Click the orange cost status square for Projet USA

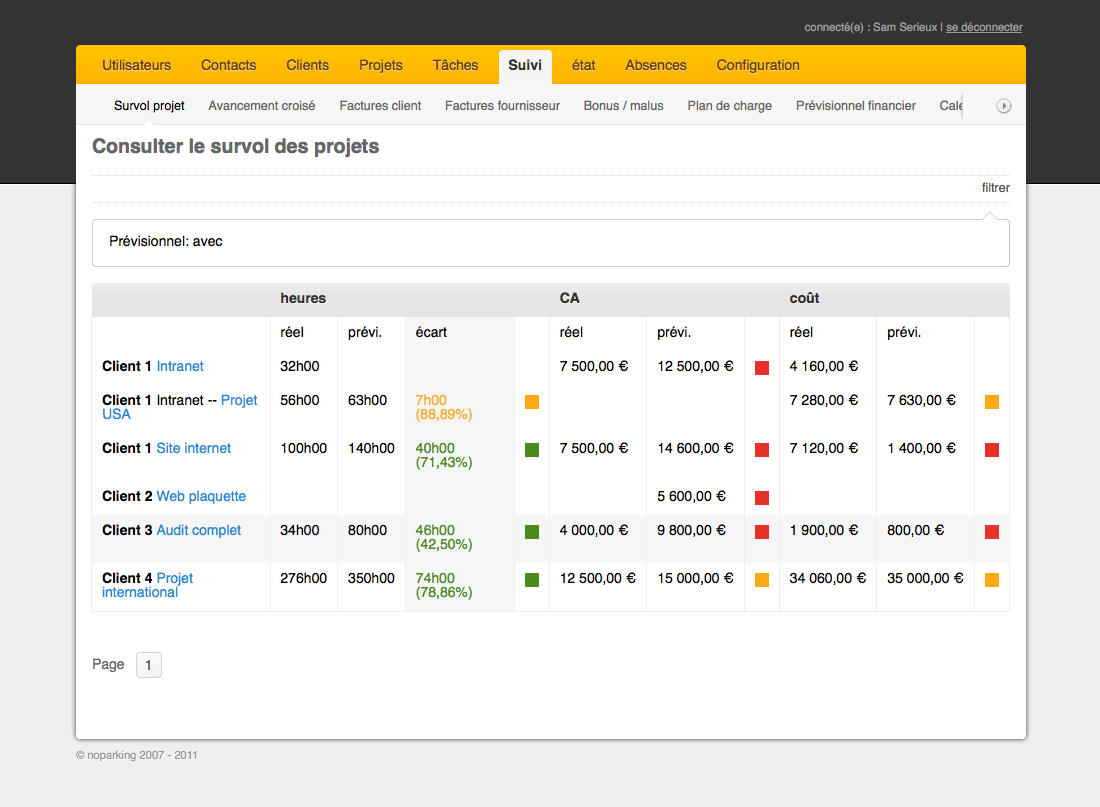[992, 402]
